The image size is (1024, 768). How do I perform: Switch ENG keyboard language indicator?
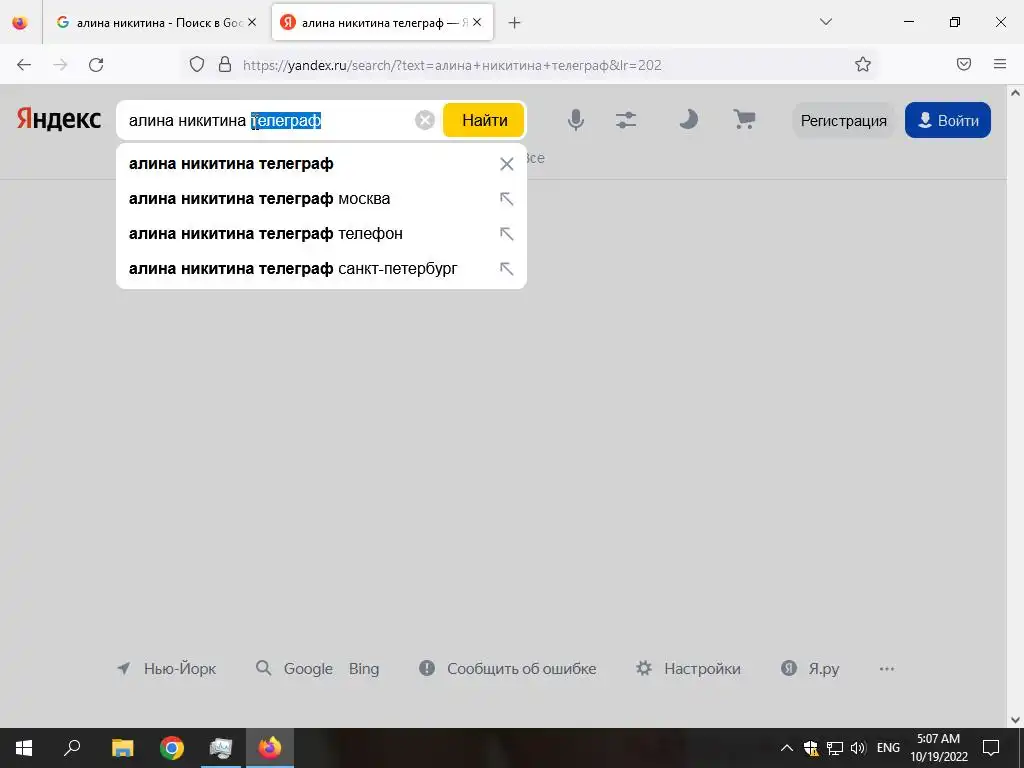click(x=888, y=748)
